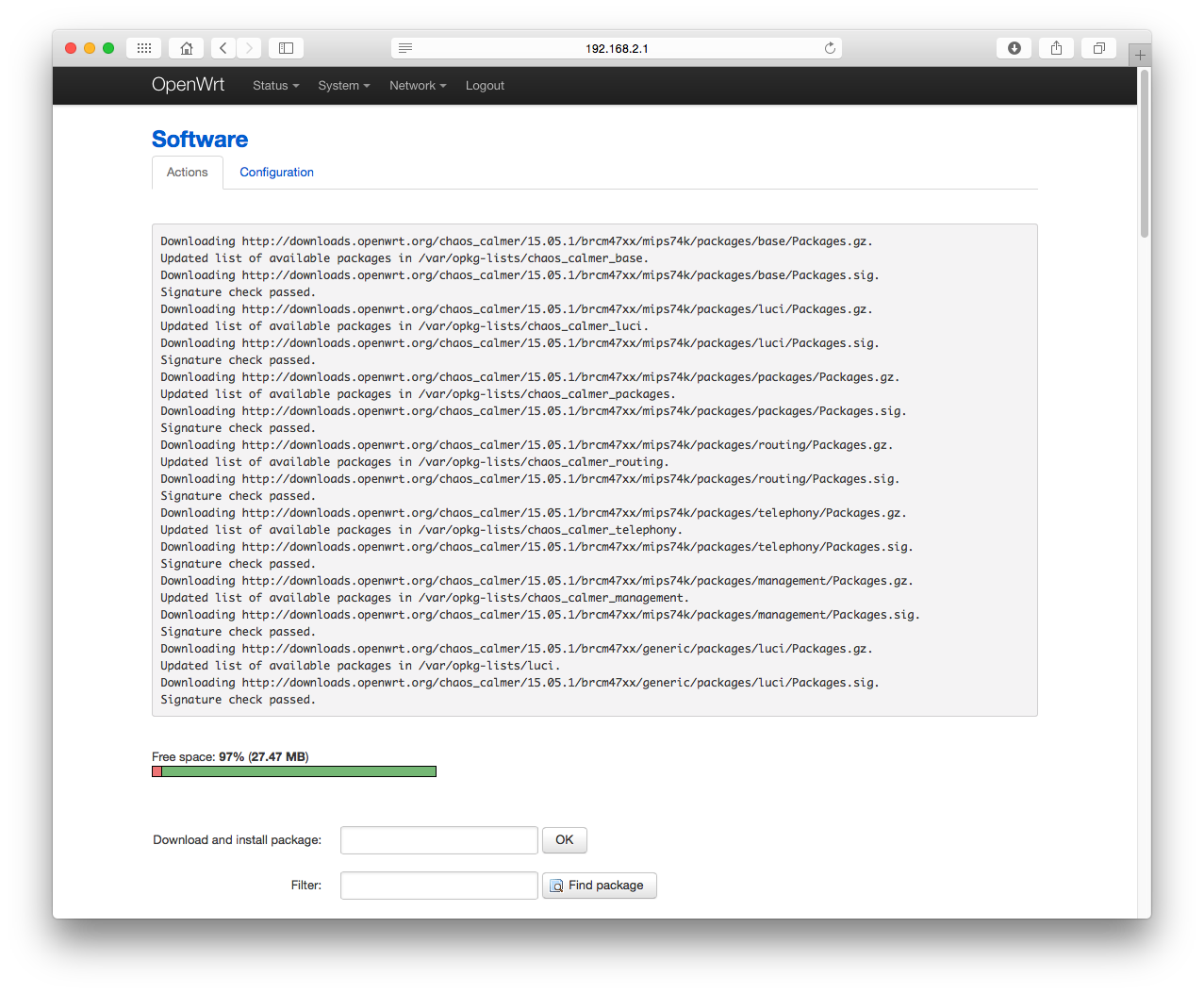
Task: Click the log line ending in chaos_calmer_telephony.
Action: 421,530
